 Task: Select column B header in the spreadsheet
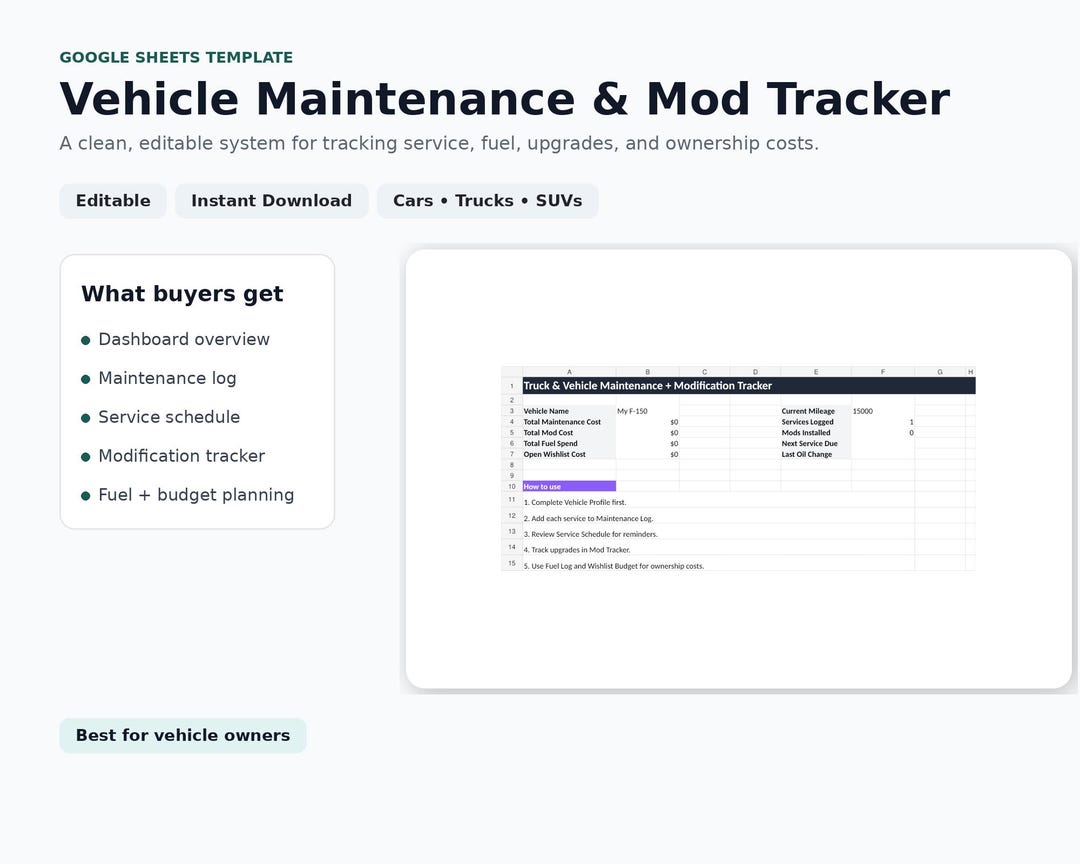647,372
